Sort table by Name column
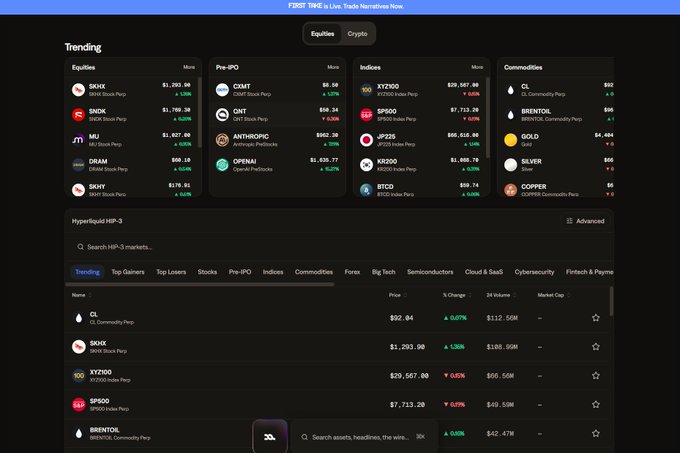This screenshot has width=680, height=453. pyautogui.click(x=82, y=295)
